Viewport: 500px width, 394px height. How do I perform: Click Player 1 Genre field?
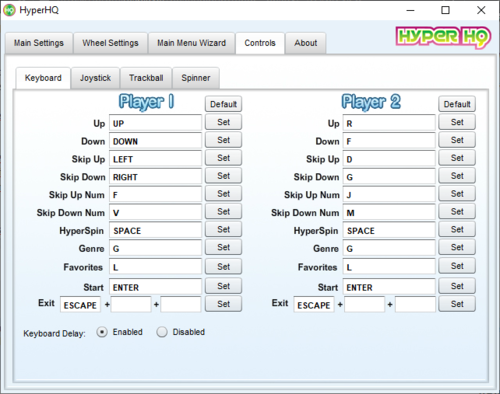click(x=155, y=248)
